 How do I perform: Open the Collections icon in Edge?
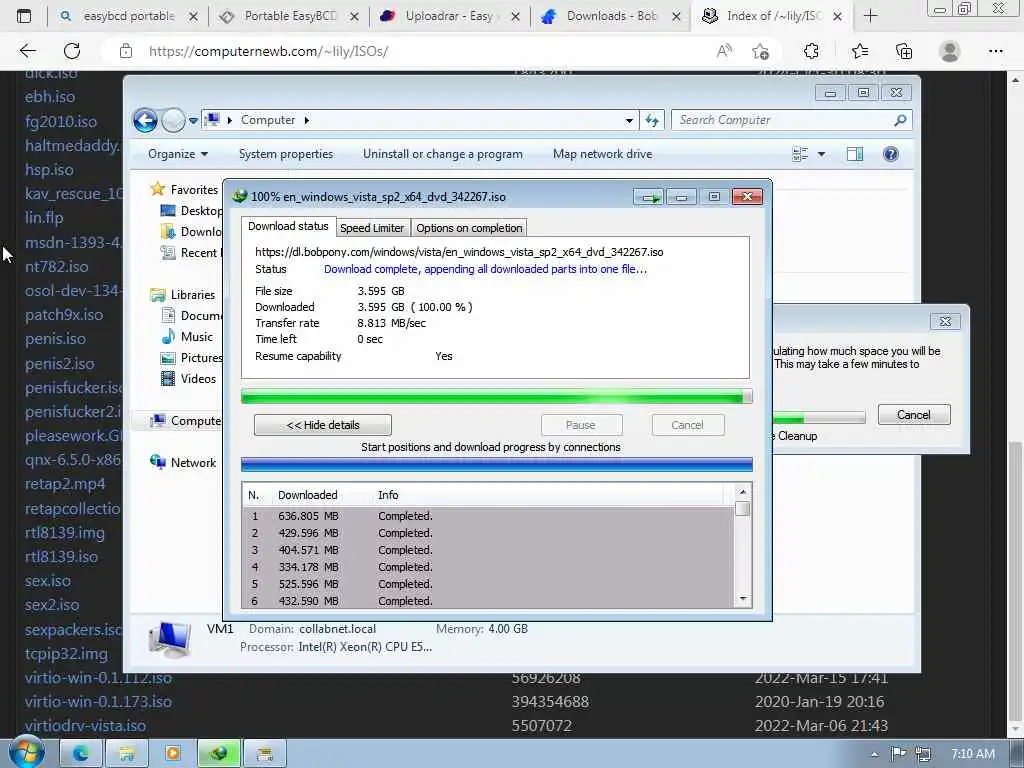904,51
